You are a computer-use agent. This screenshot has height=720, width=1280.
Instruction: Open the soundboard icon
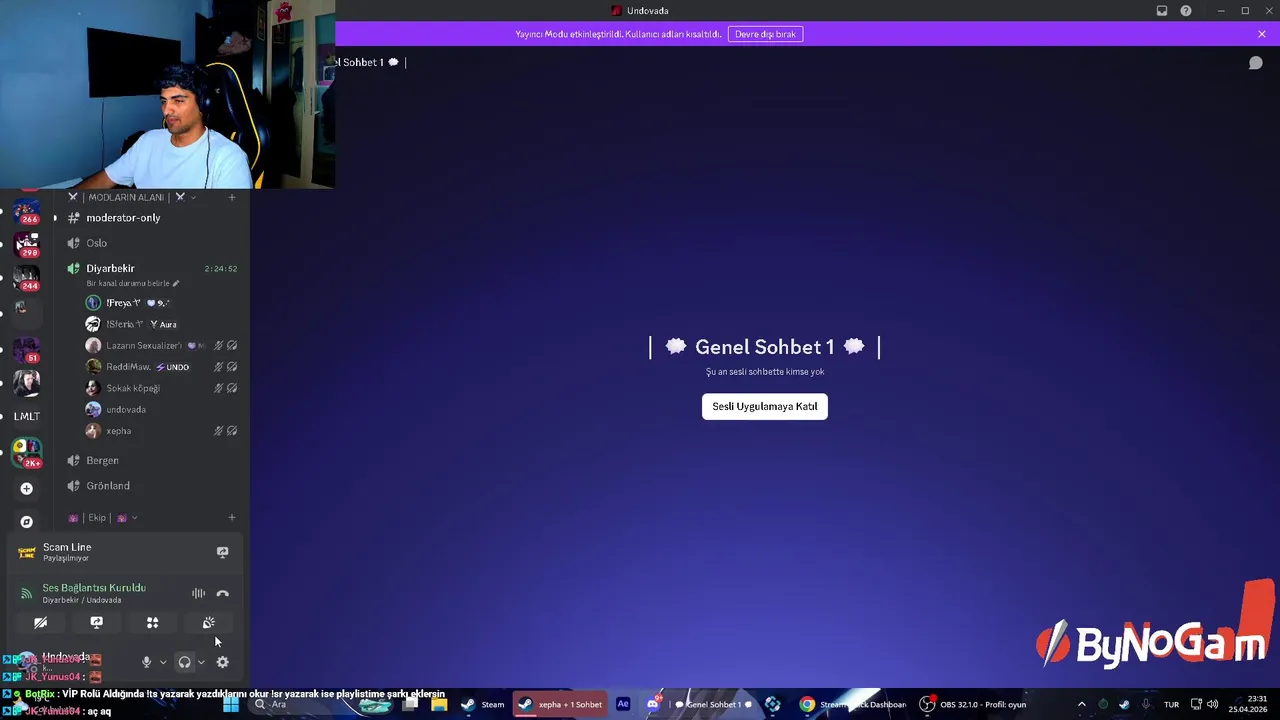[x=209, y=622]
